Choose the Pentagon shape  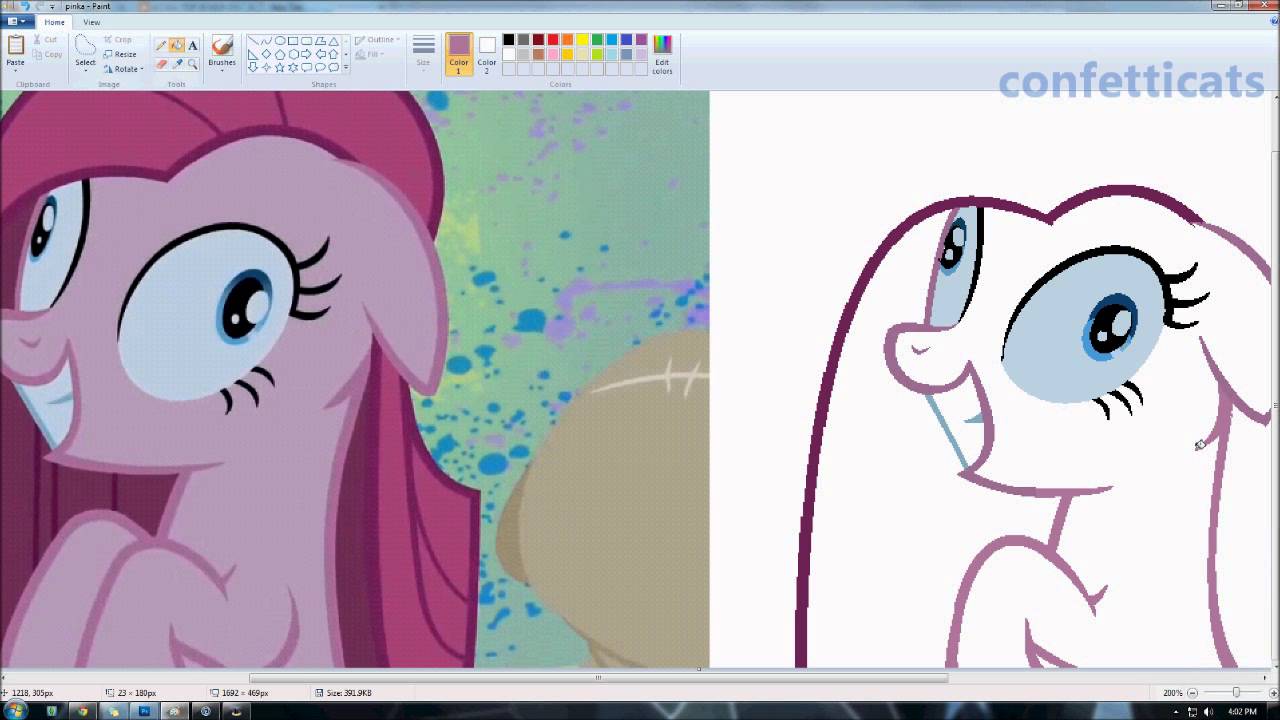[280, 54]
